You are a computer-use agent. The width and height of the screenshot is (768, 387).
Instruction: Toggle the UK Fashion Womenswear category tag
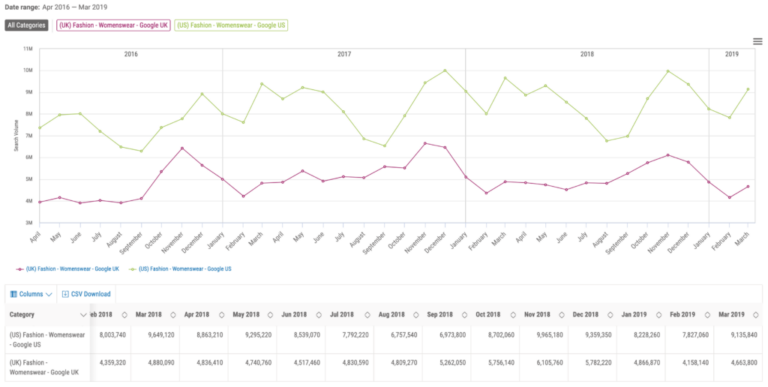114,25
